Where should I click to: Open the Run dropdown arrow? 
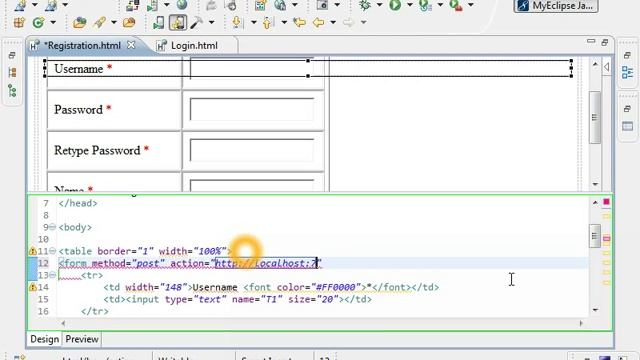[410, 5]
